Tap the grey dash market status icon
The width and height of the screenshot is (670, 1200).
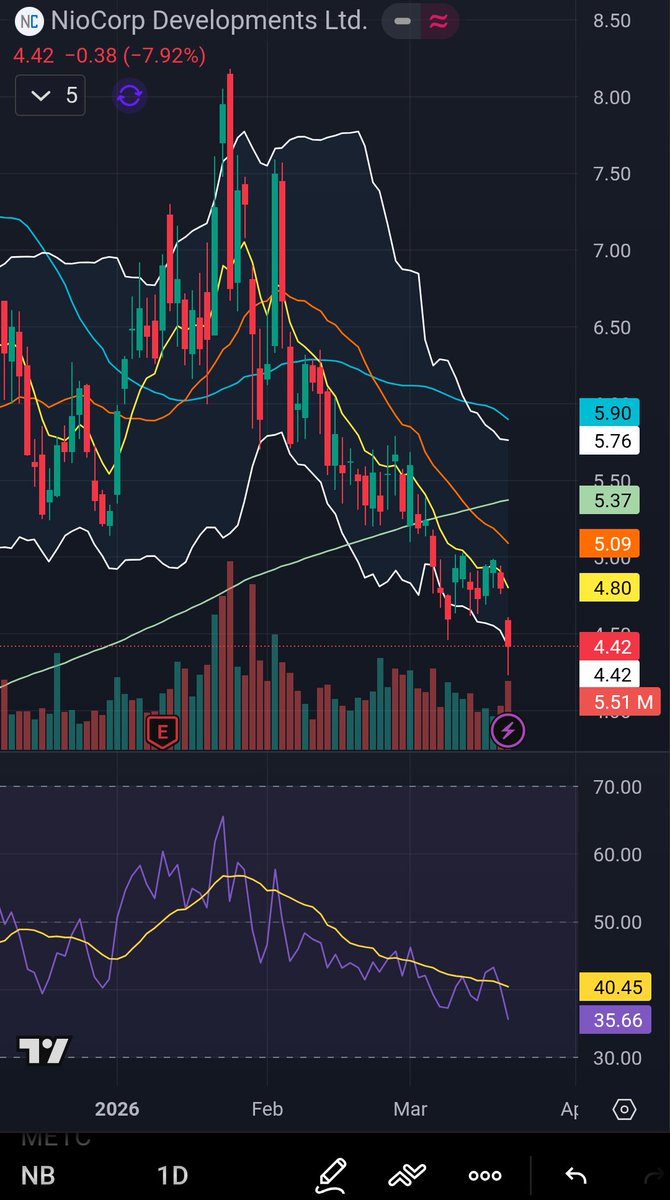402,21
